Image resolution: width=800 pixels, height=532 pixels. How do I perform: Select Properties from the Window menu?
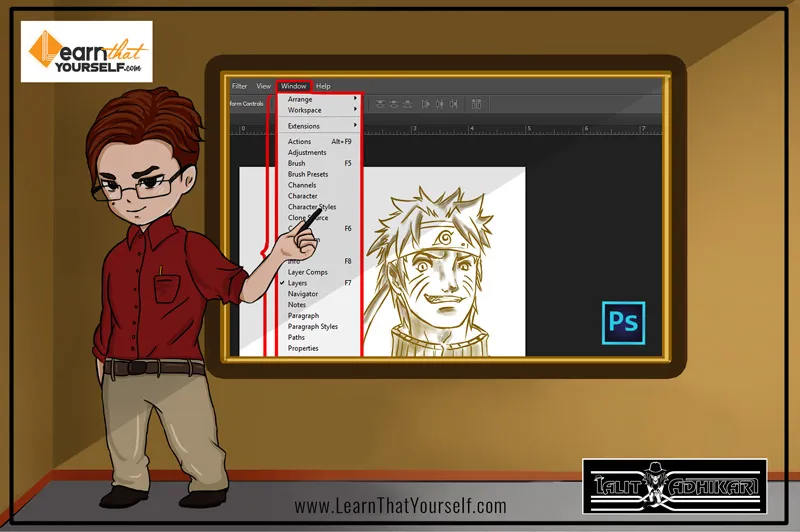pos(303,348)
